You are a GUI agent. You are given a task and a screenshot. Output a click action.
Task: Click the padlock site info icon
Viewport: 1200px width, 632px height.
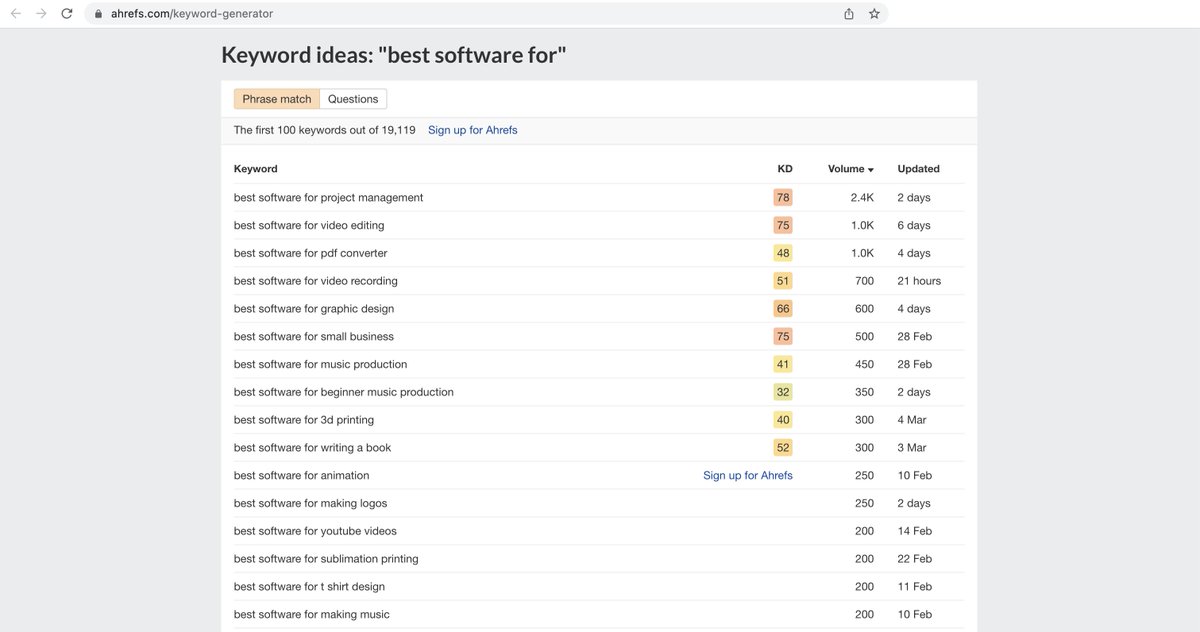pyautogui.click(x=98, y=14)
